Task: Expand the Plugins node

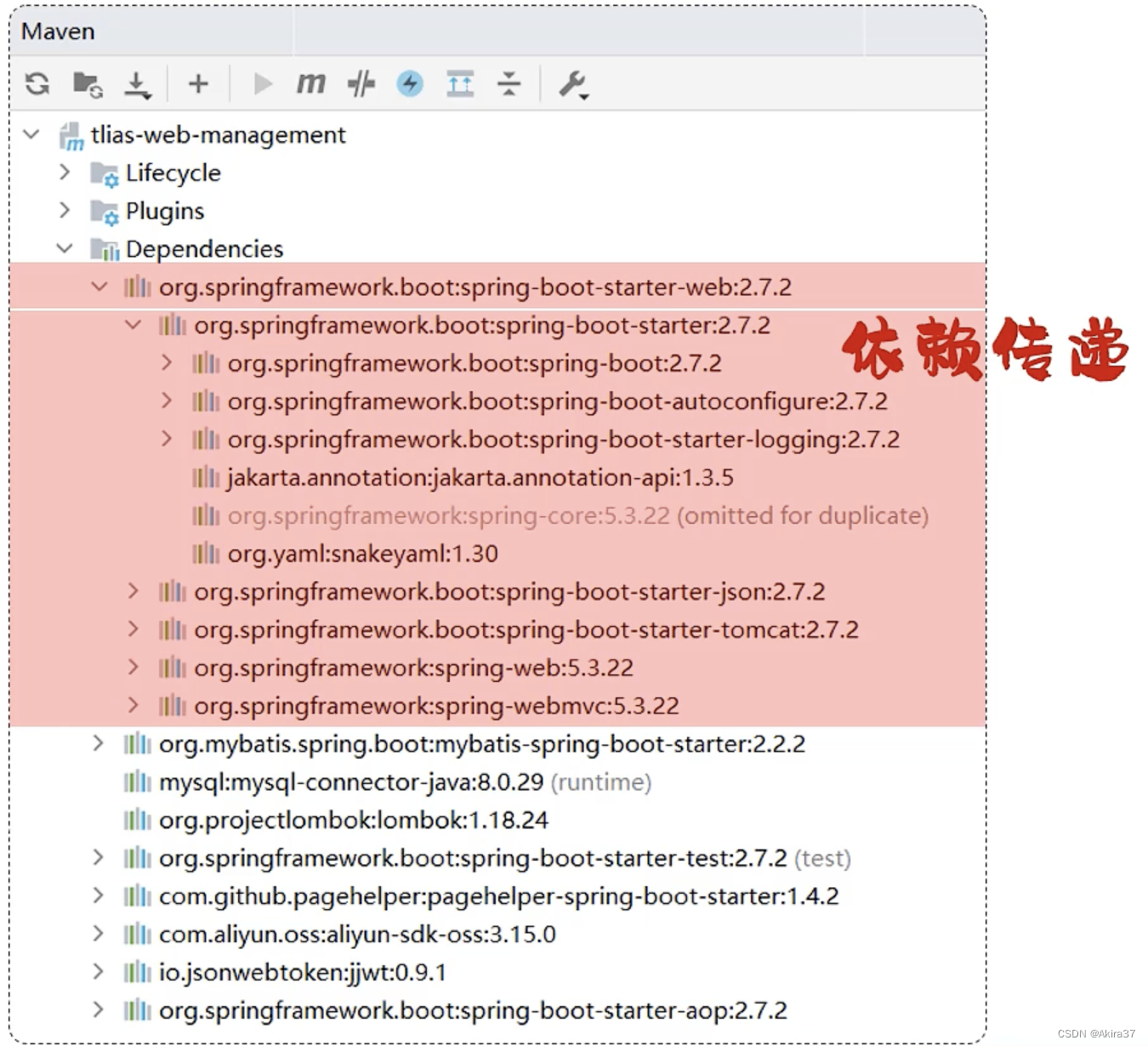Action: (x=65, y=210)
